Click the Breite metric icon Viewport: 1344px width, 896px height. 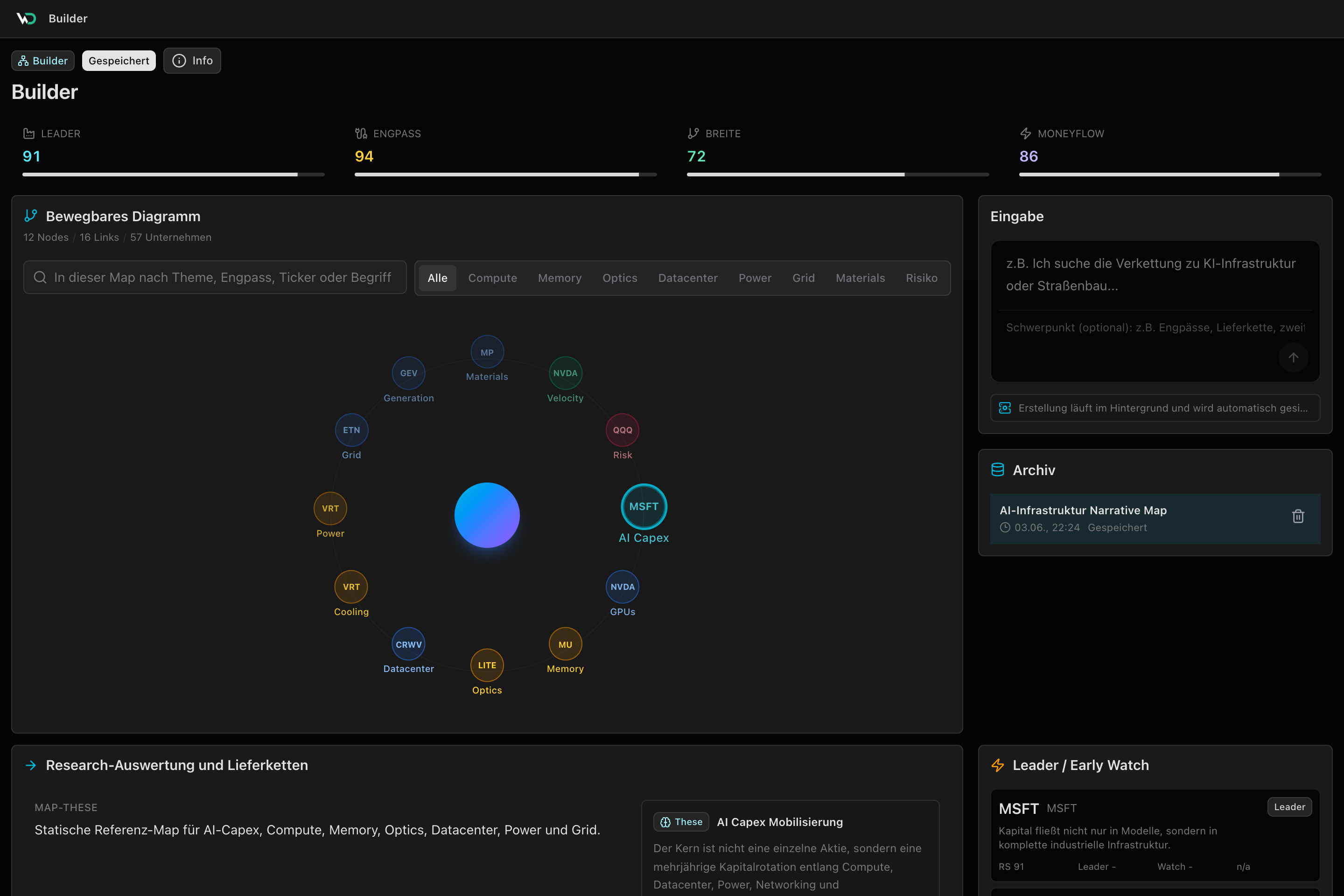(693, 134)
